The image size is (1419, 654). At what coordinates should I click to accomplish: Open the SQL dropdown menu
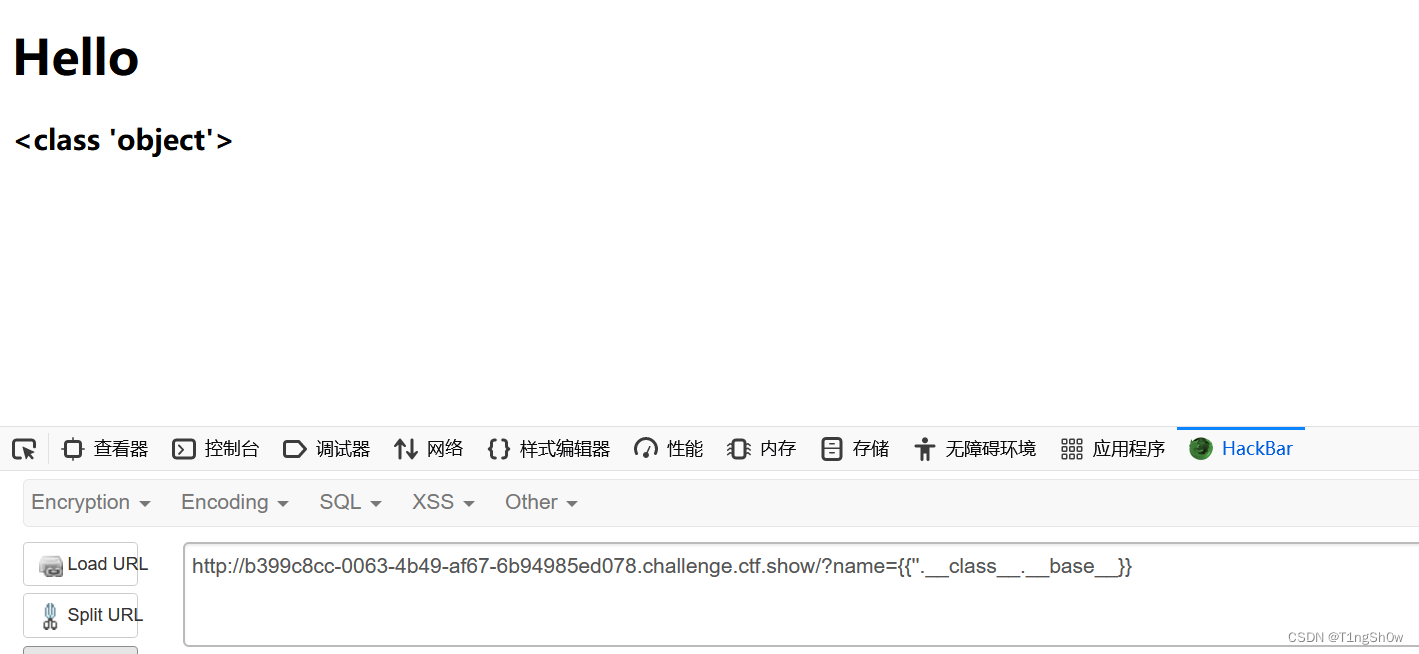[x=350, y=502]
